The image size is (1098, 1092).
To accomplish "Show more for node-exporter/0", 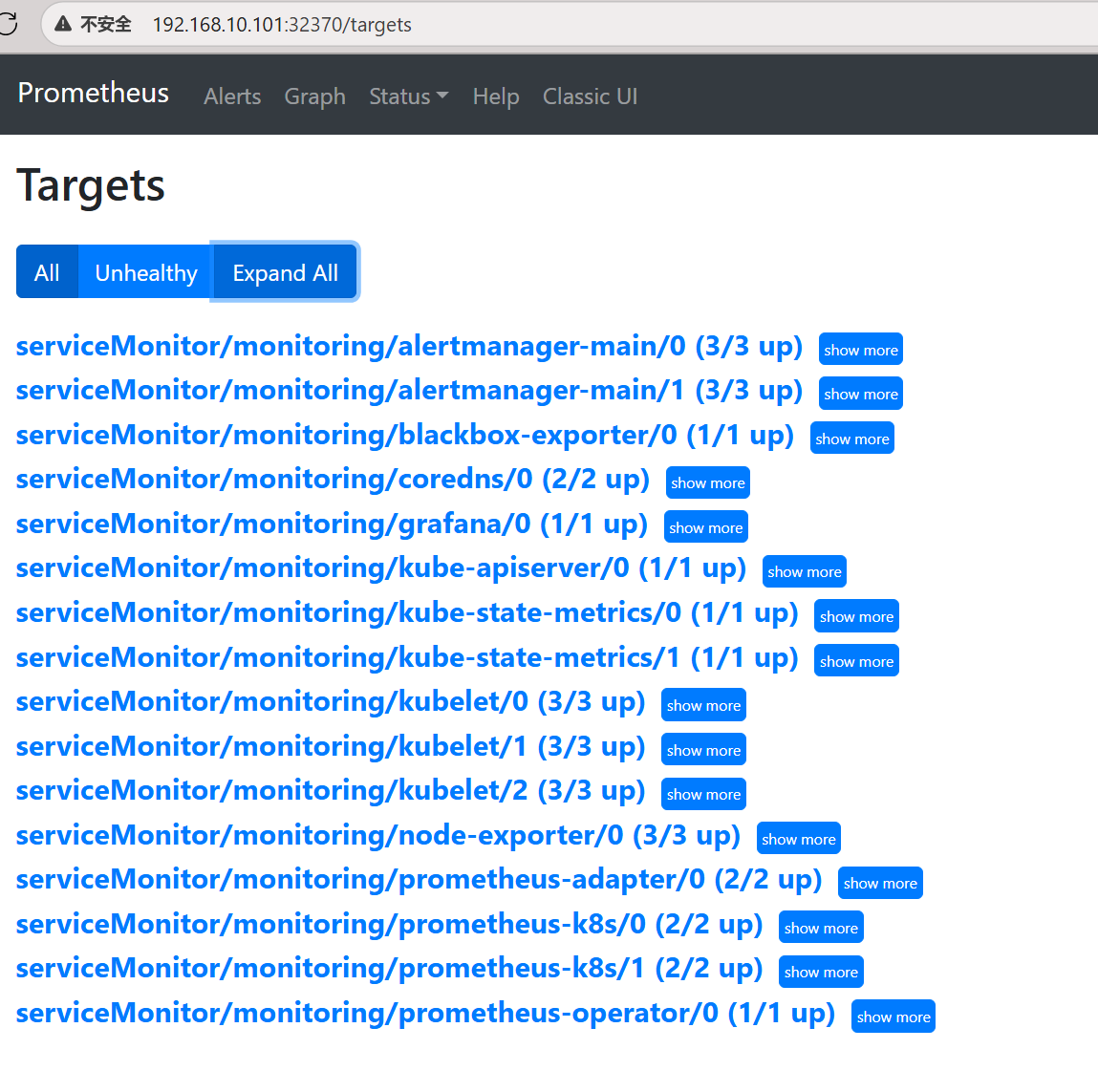I will (x=799, y=839).
